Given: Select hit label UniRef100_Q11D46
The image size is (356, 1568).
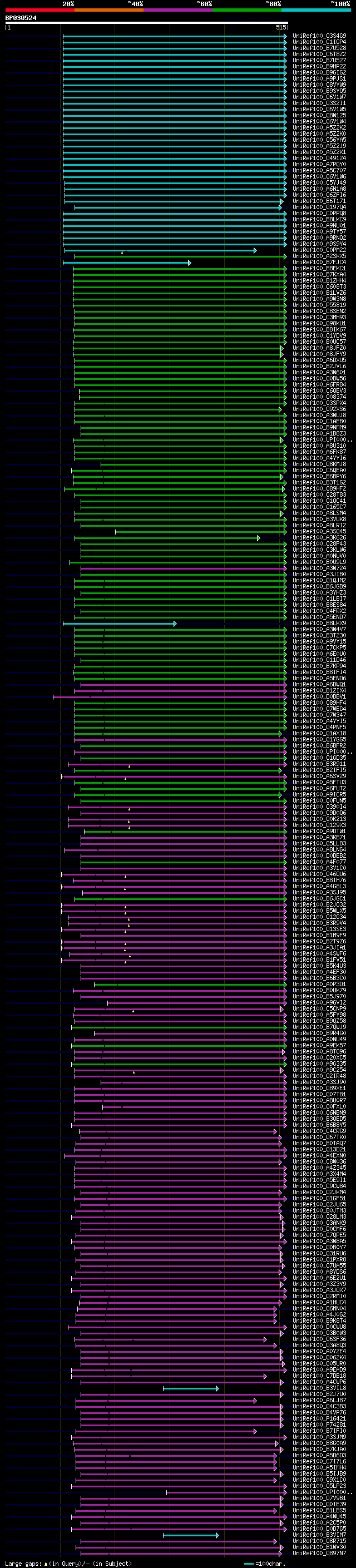Looking at the screenshot, I should (319, 660).
